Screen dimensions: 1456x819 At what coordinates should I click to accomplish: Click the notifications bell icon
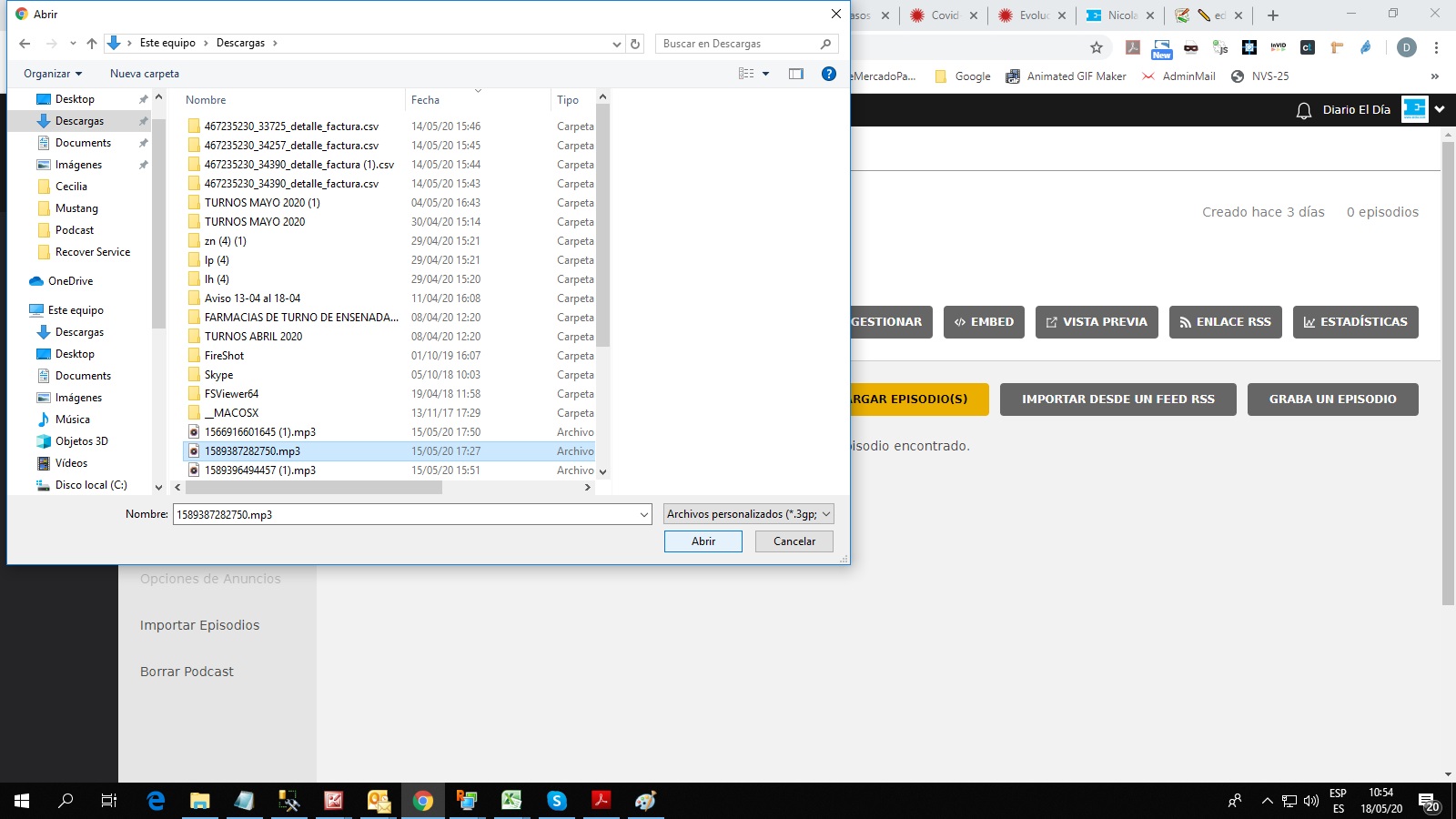click(x=1303, y=110)
